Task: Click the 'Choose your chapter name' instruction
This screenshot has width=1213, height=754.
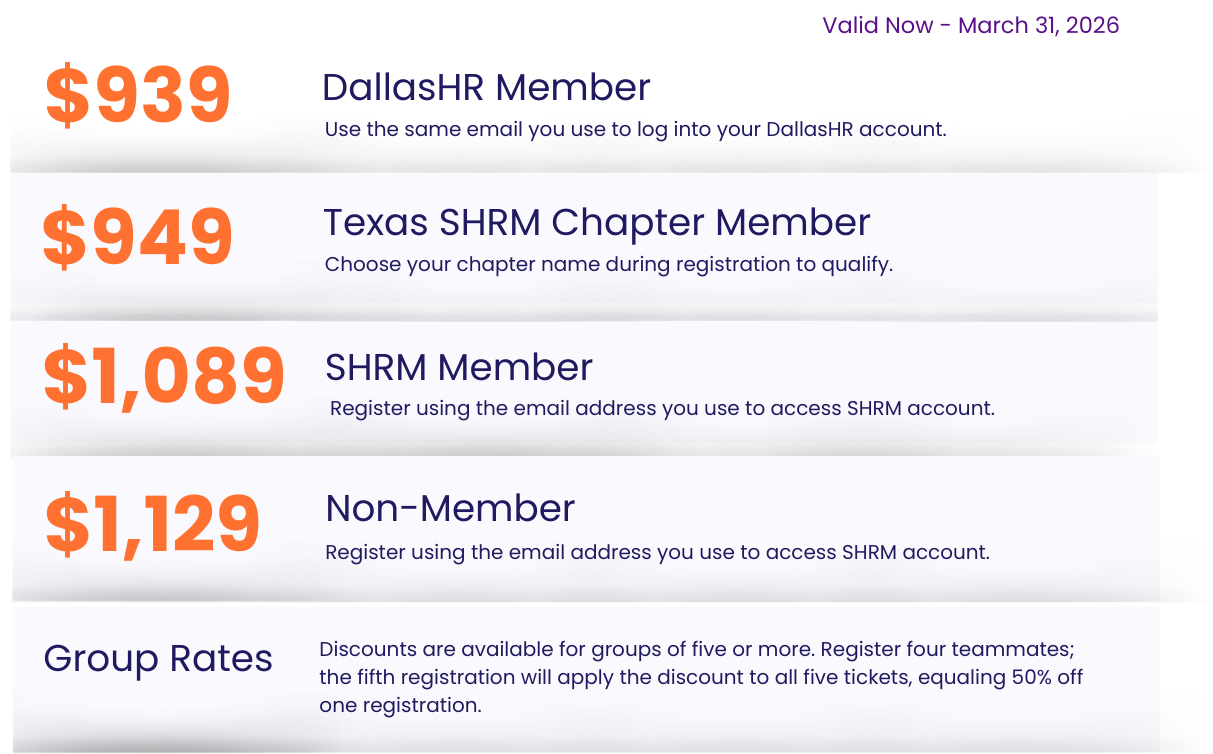Action: tap(608, 265)
